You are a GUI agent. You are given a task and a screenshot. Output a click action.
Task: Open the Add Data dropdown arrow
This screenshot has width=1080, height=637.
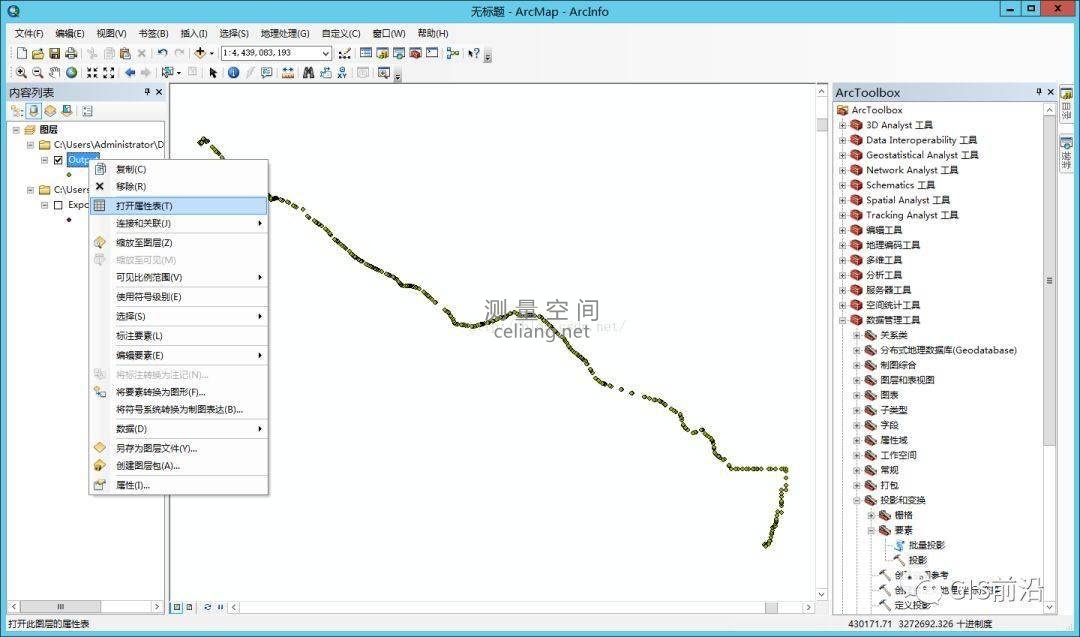211,53
